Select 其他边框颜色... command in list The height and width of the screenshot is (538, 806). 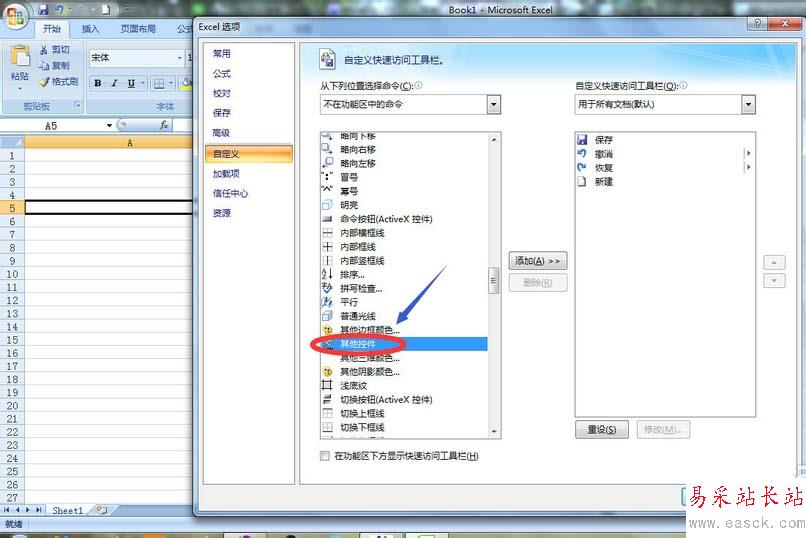pos(404,330)
